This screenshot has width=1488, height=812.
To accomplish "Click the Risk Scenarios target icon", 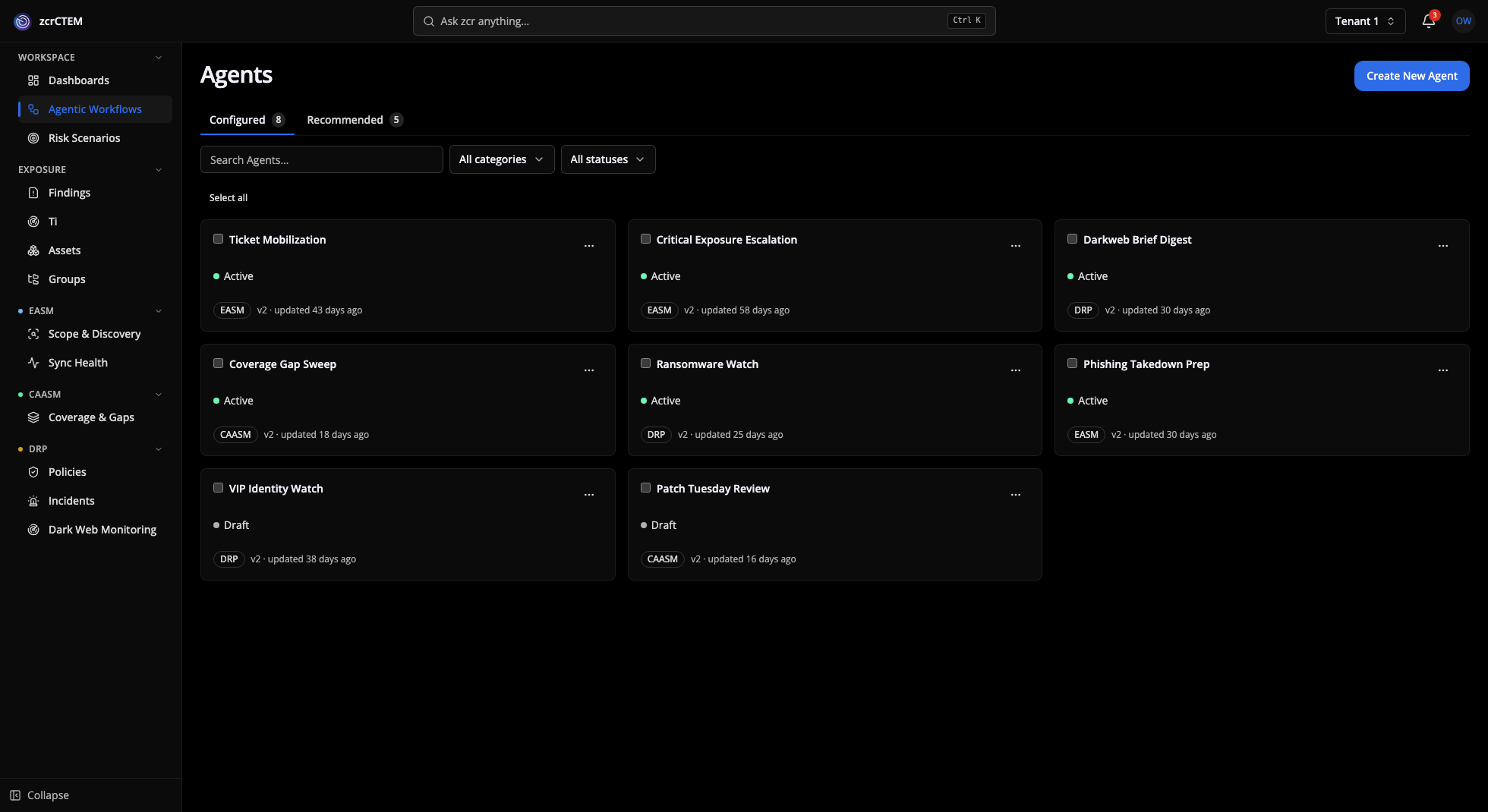I will coord(33,138).
